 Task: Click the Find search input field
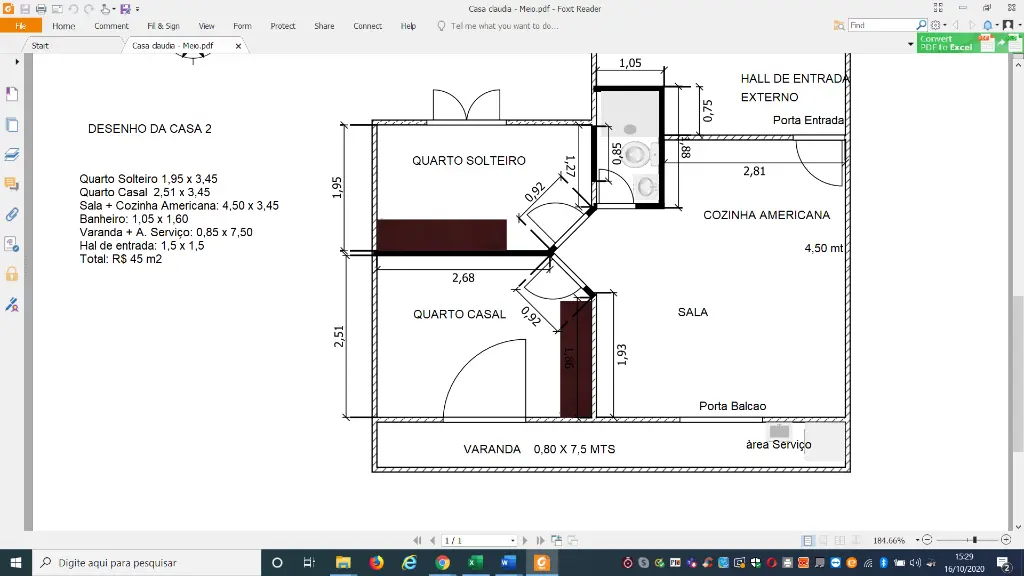click(880, 25)
